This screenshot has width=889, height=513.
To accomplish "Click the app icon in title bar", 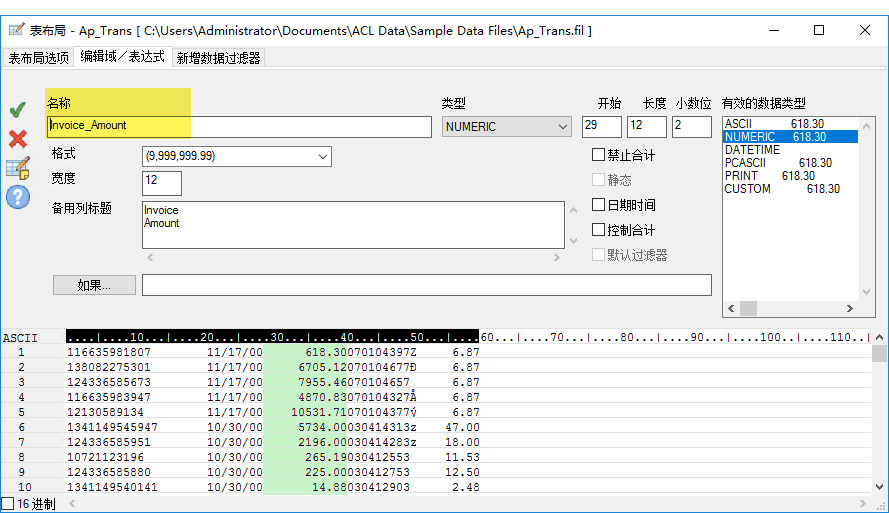I will point(16,30).
